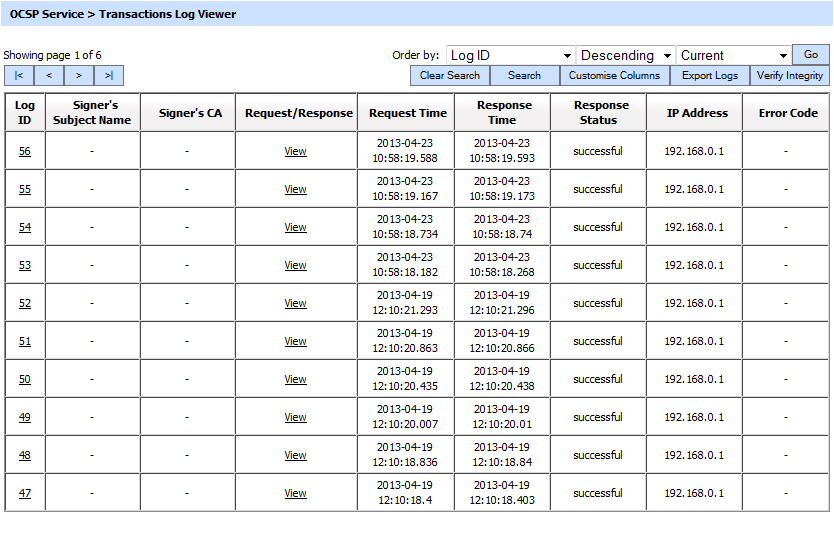The width and height of the screenshot is (834, 537).
Task: Click the Search button
Action: (x=524, y=76)
